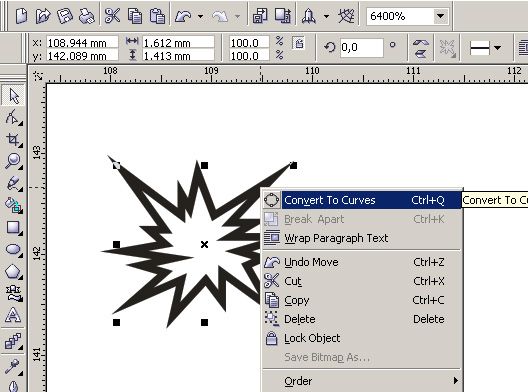Image resolution: width=528 pixels, height=392 pixels.
Task: Click the x position field 108.944 mm
Action: 82,43
